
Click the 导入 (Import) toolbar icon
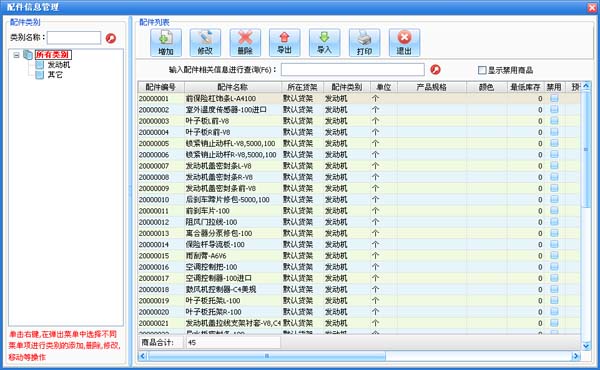pos(324,42)
